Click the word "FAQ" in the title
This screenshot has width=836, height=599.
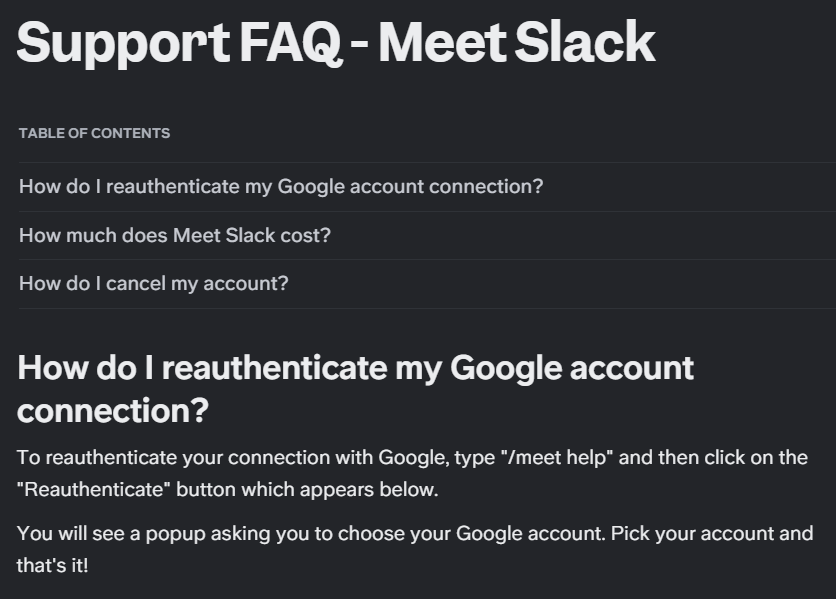click(x=295, y=42)
